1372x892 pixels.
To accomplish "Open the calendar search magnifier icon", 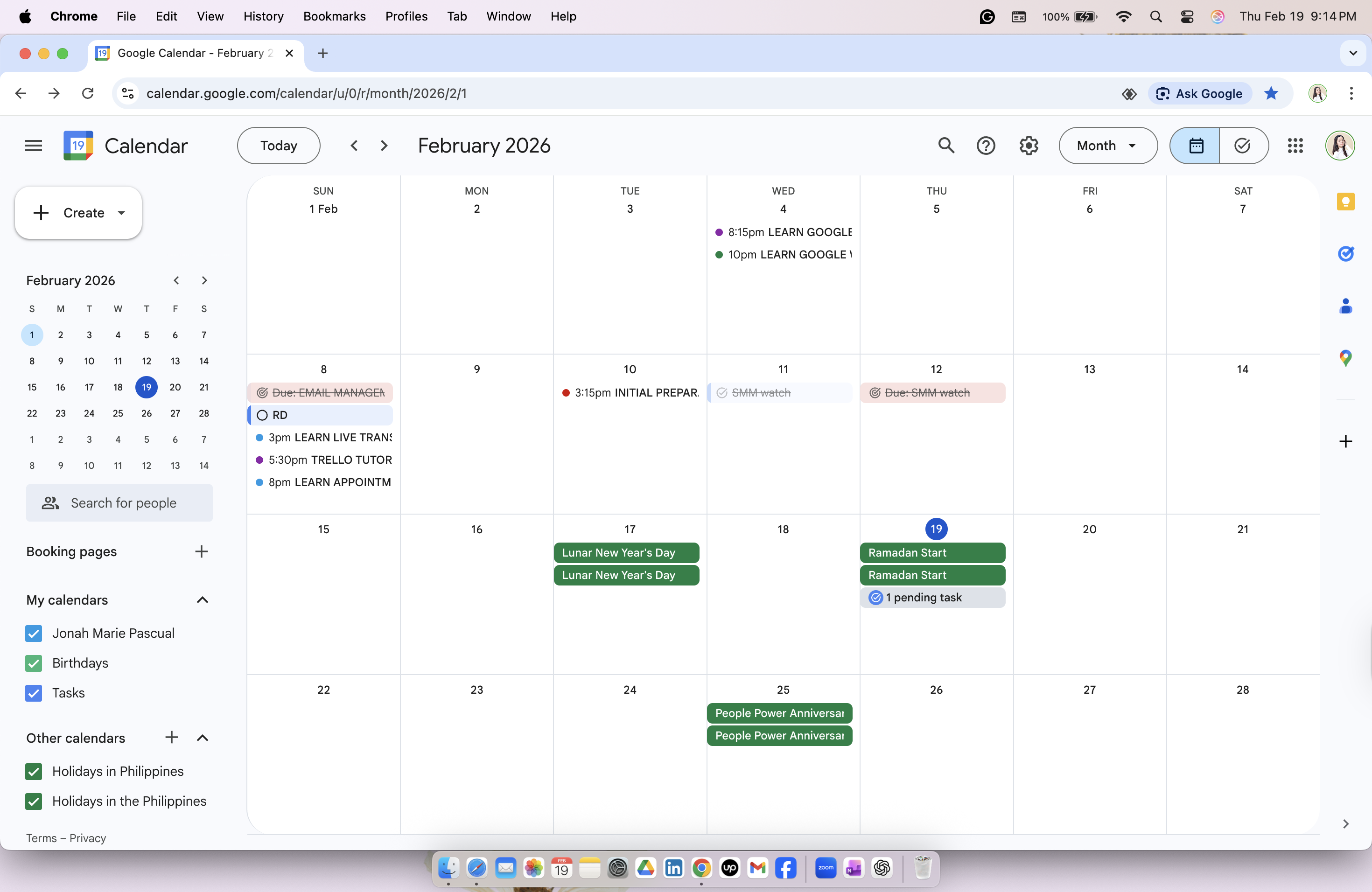I will 946,146.
